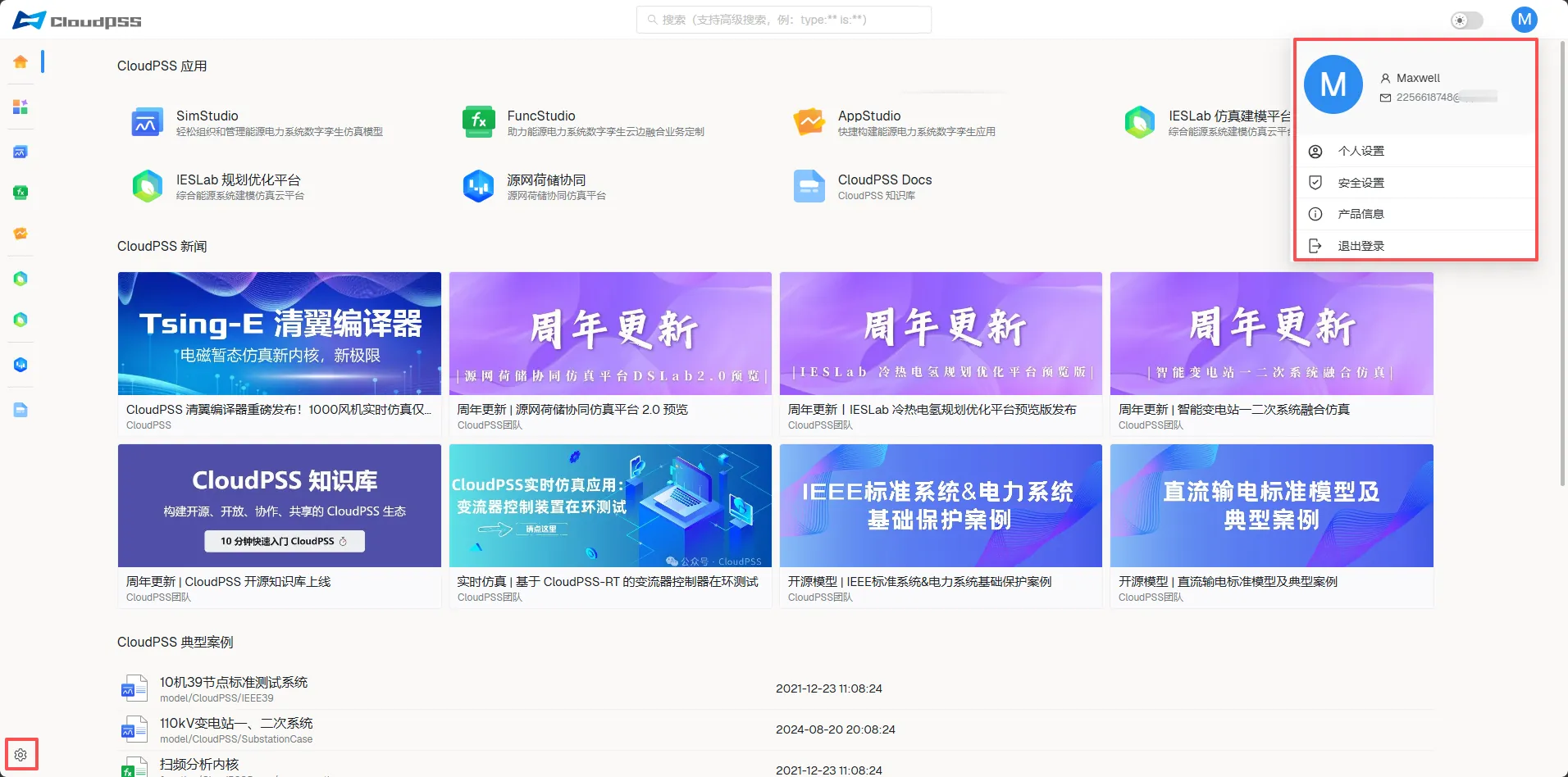Open the Tsing-E 清翼编译器 news thumbnail

tap(280, 334)
